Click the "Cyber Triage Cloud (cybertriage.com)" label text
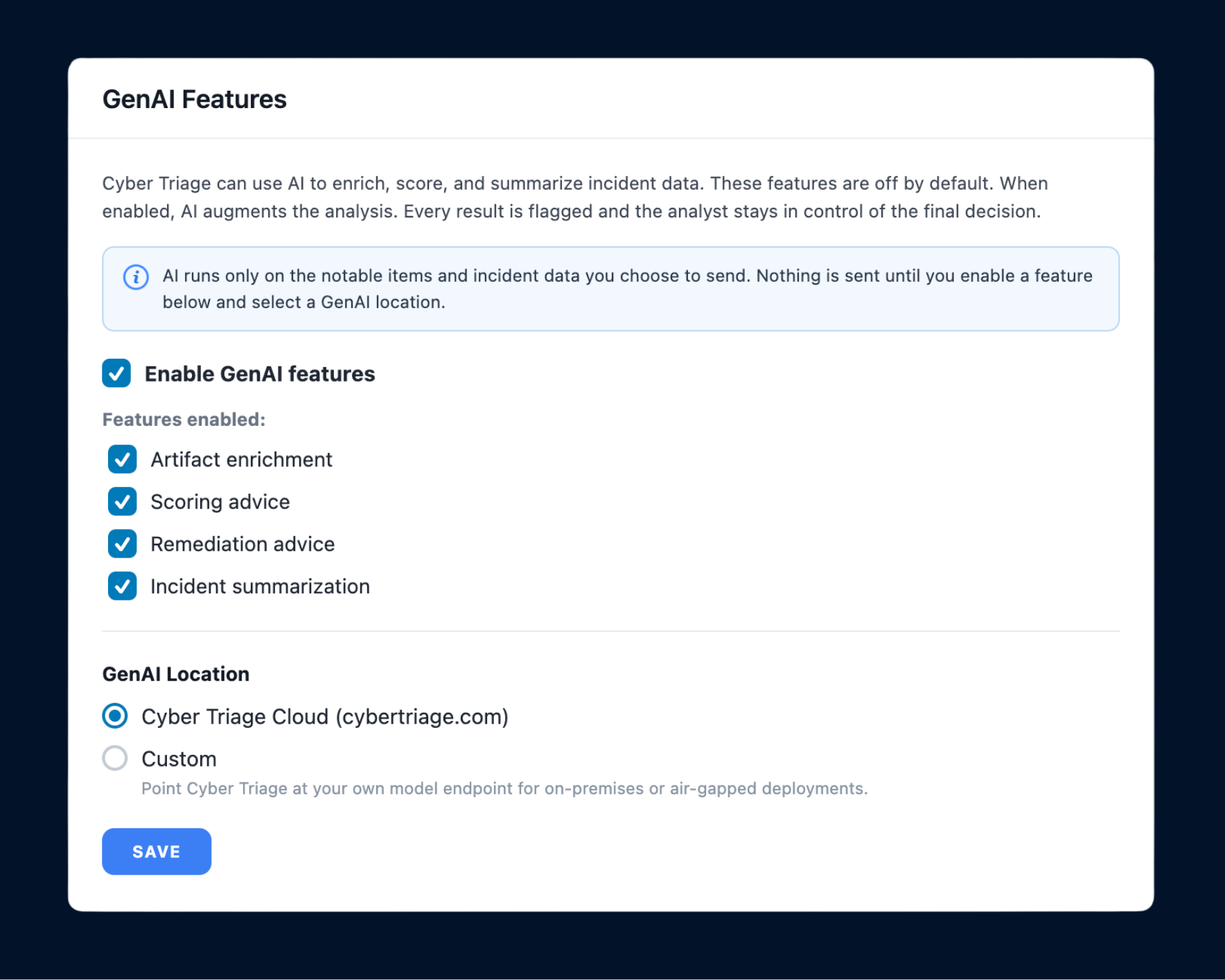This screenshot has height=980, width=1225. pyautogui.click(x=325, y=717)
